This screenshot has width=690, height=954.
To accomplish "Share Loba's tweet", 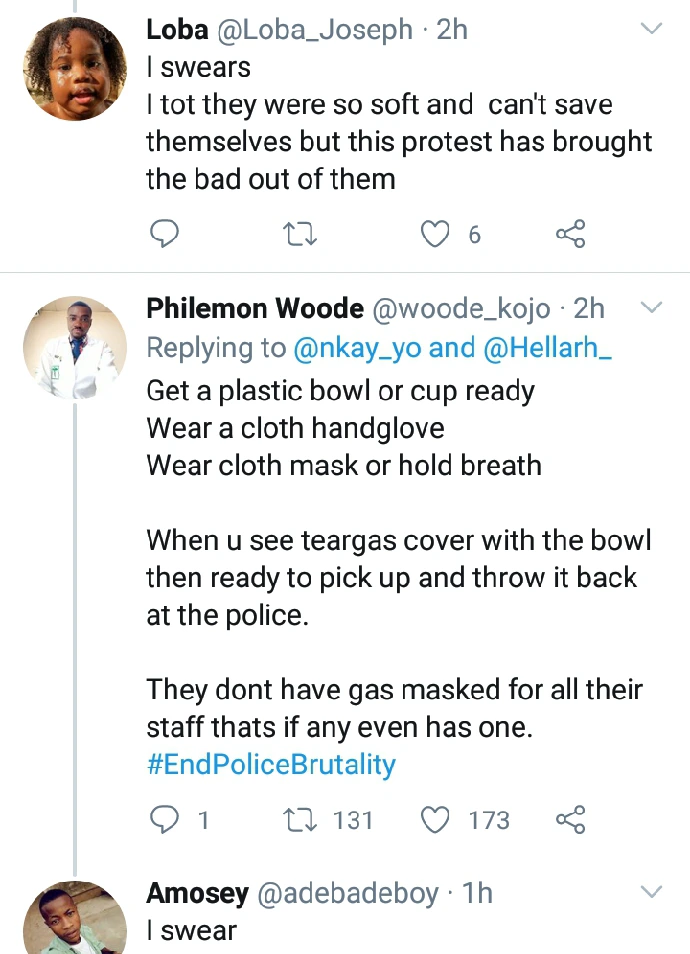I will (569, 234).
